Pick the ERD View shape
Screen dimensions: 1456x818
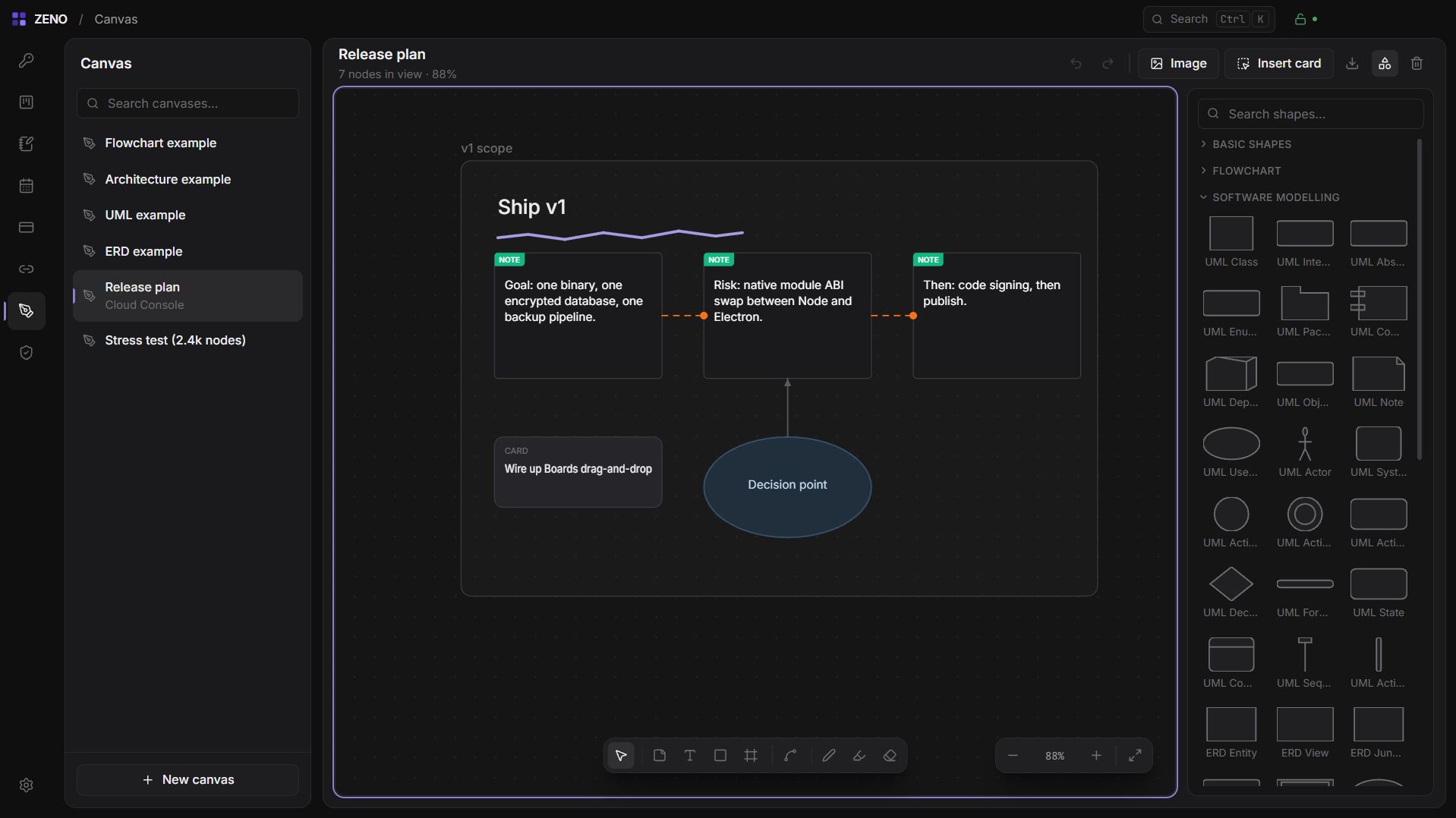pos(1305,733)
